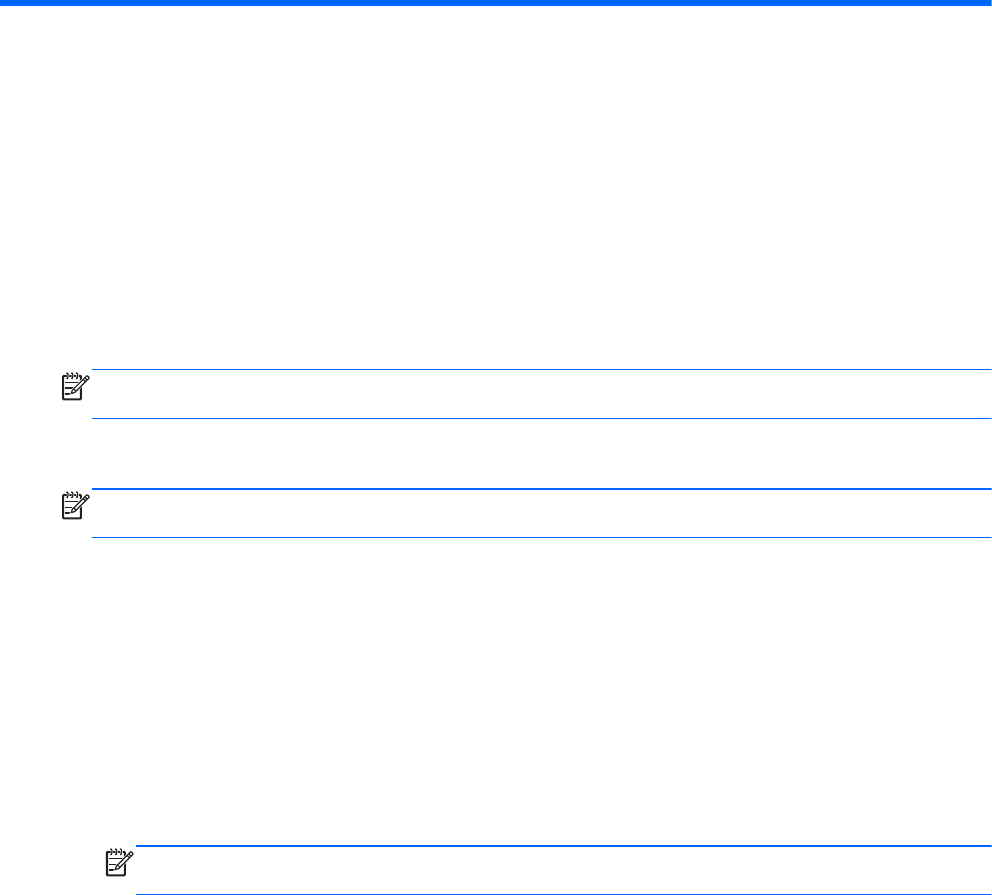
Task: Click the second note pencil icon
Action: [x=75, y=506]
